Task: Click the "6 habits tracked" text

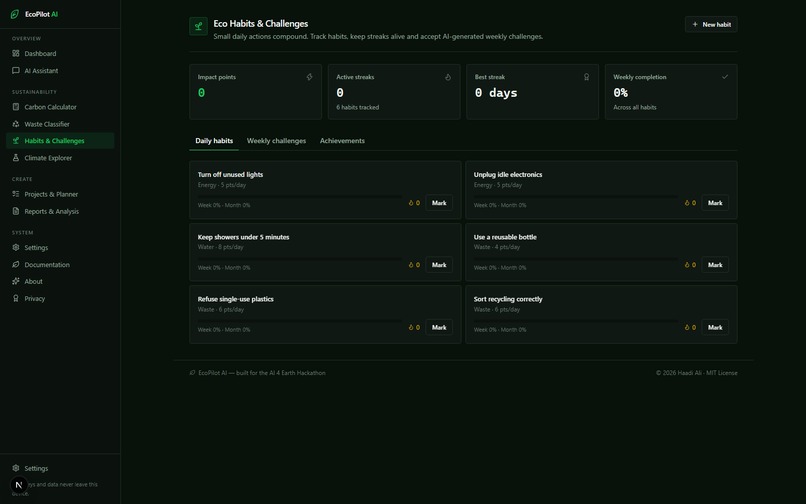Action: click(358, 107)
